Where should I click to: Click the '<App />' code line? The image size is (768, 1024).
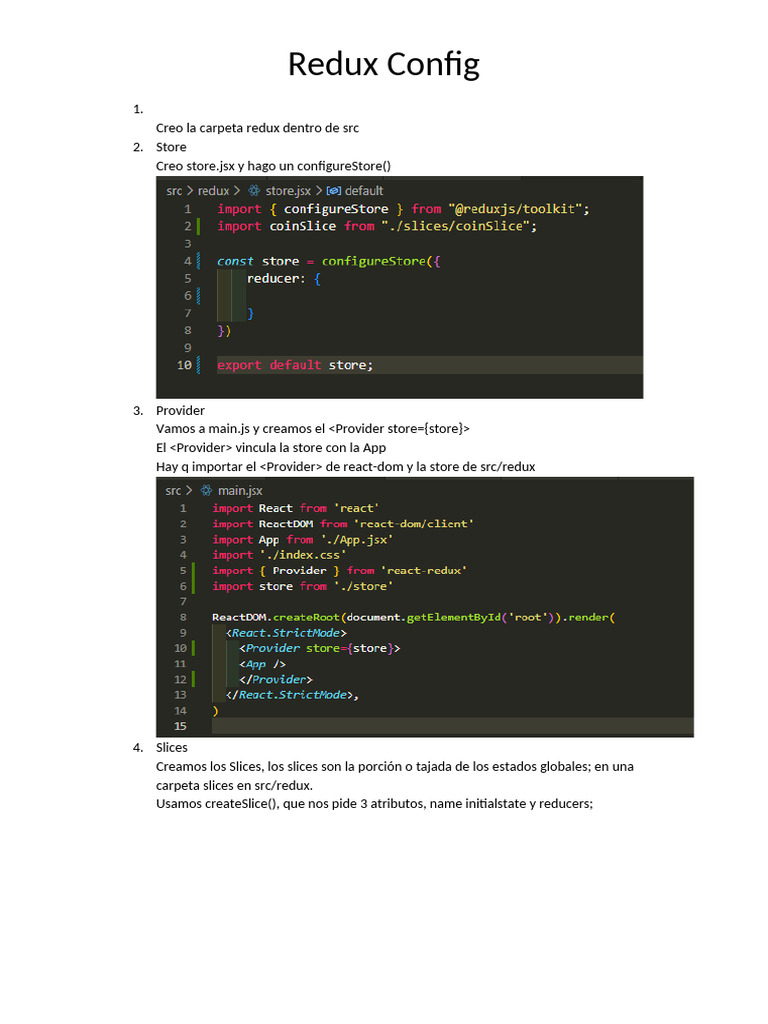pos(262,664)
